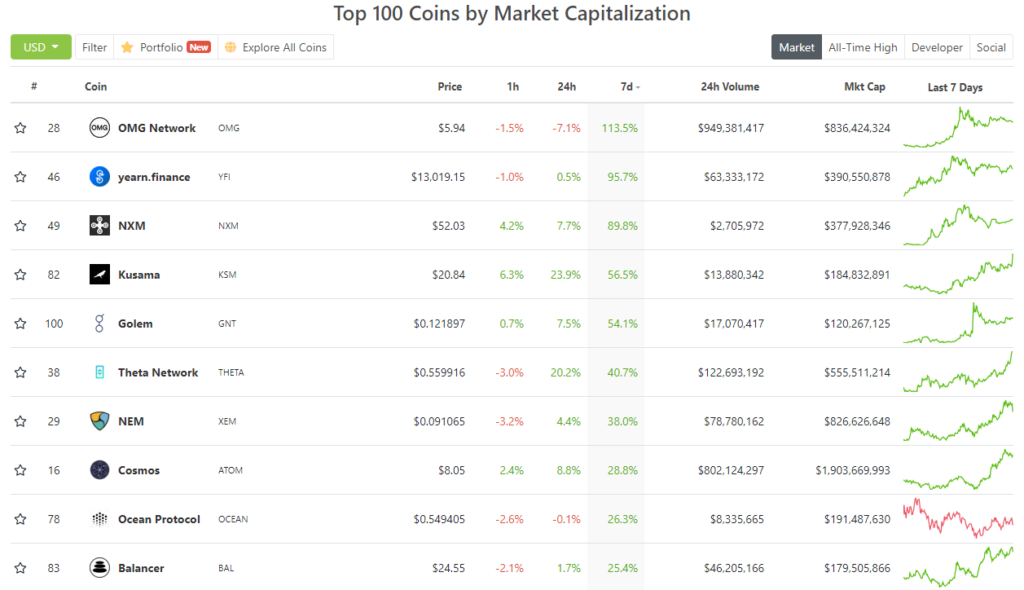This screenshot has width=1024, height=590.
Task: Click the Kusama black bird logo
Action: (99, 274)
